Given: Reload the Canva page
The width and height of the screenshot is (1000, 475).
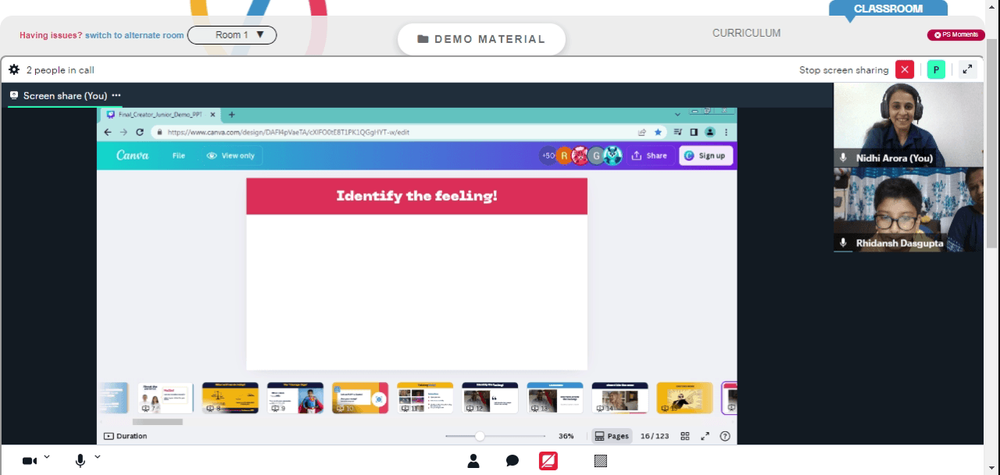Looking at the screenshot, I should [140, 132].
